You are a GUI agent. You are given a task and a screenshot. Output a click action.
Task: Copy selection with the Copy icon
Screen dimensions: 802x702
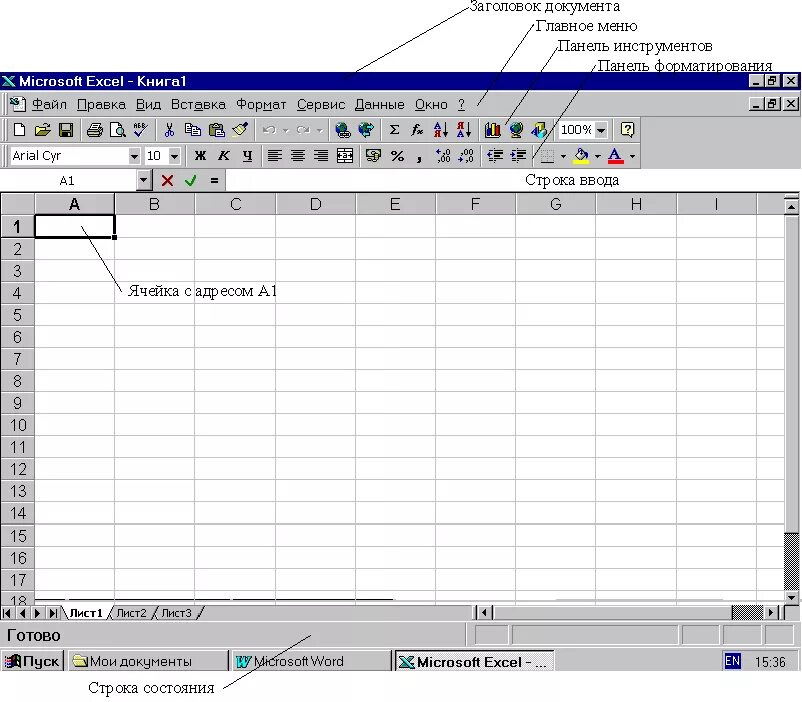point(192,130)
